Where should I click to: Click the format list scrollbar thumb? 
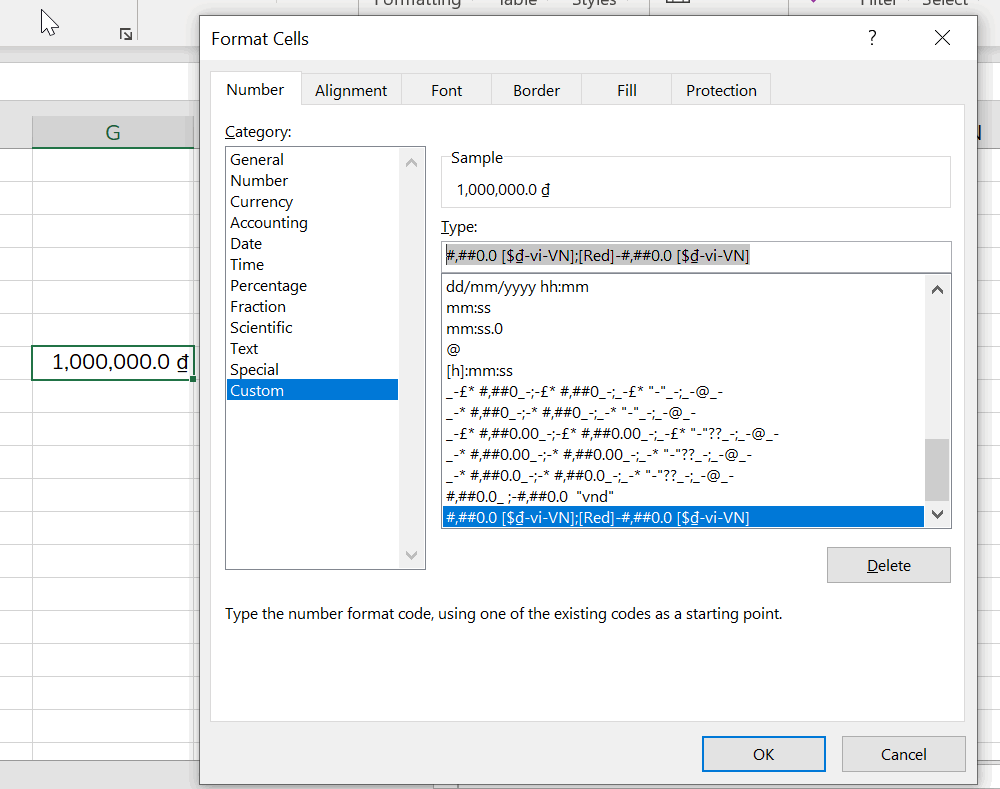click(x=937, y=470)
